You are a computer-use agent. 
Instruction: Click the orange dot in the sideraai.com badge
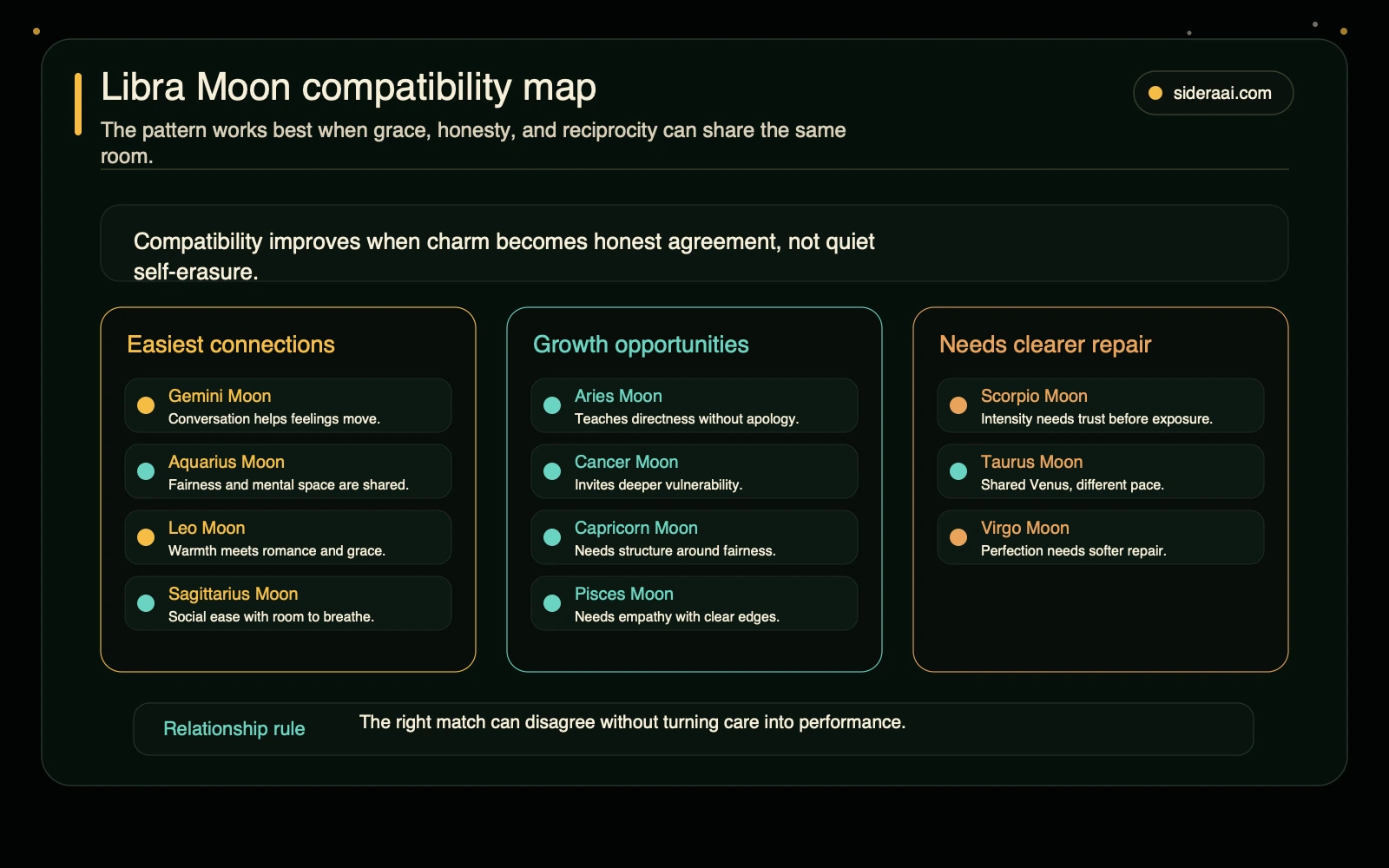[x=1155, y=93]
